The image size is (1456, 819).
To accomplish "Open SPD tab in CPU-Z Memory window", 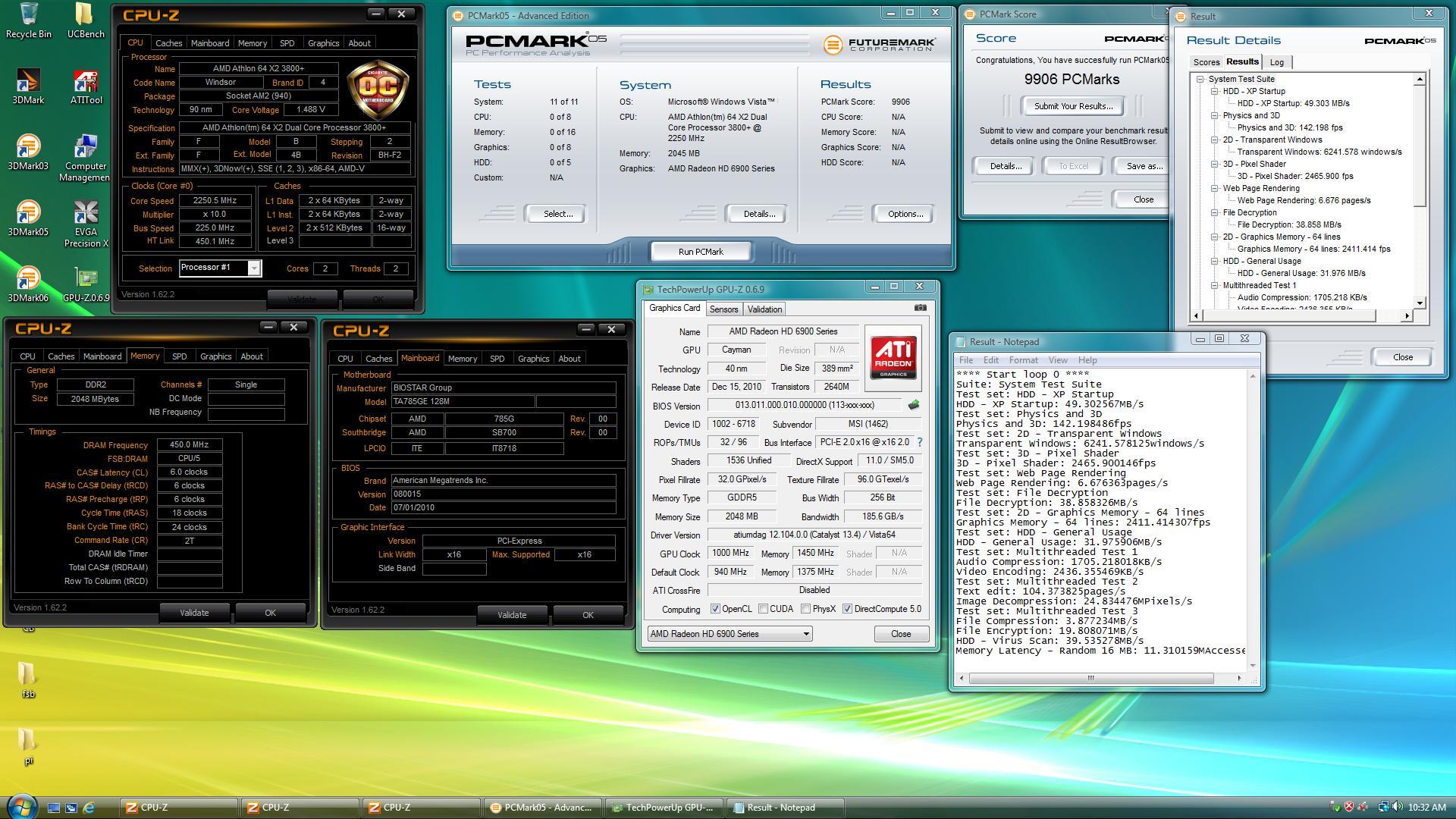I will [179, 356].
